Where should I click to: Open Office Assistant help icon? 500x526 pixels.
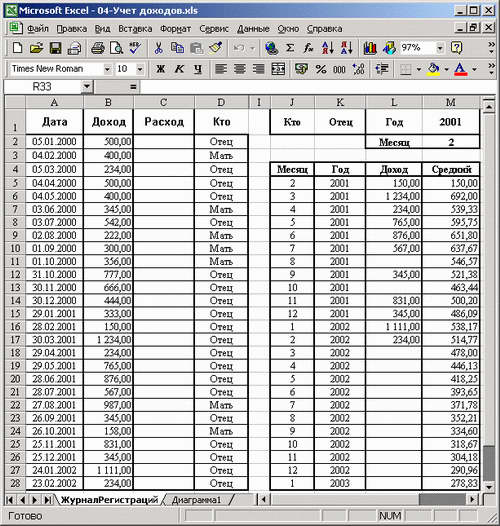click(x=456, y=49)
